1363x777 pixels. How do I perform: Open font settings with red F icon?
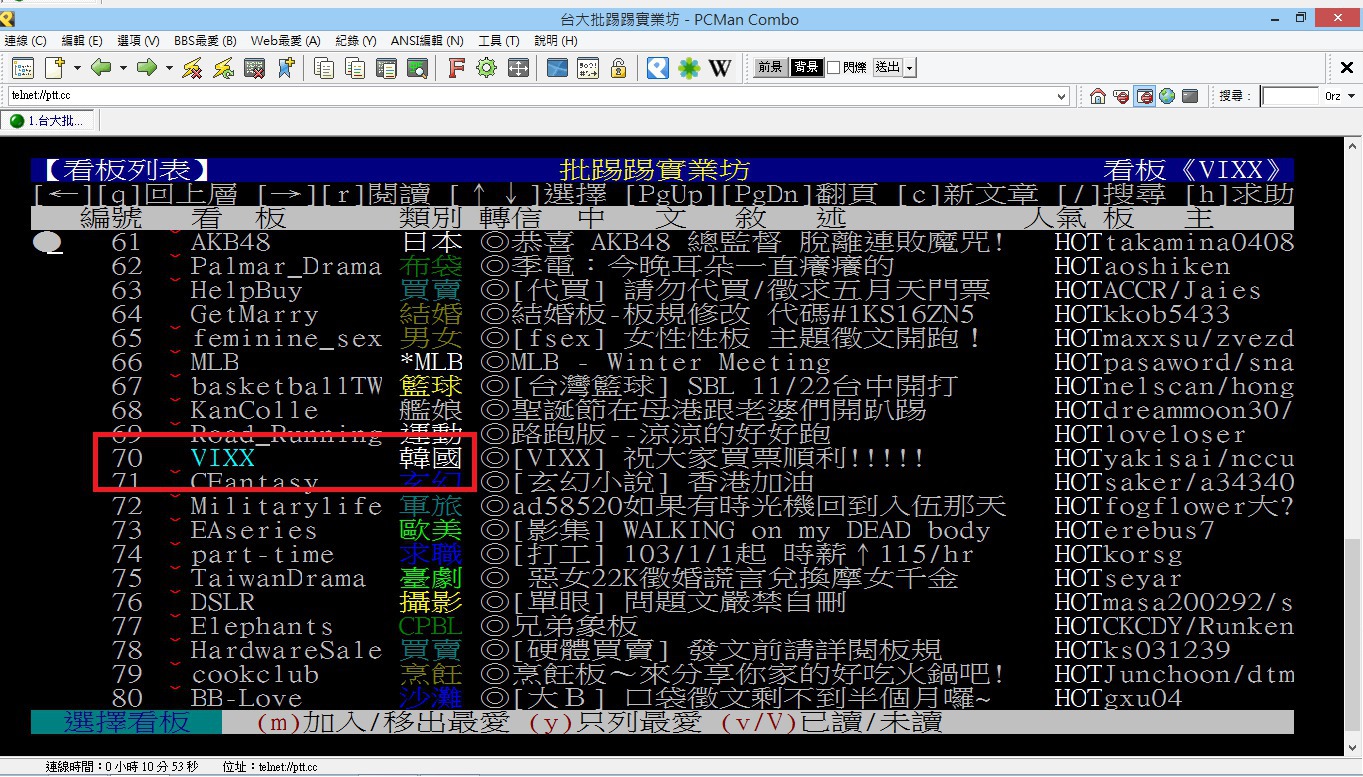click(456, 68)
